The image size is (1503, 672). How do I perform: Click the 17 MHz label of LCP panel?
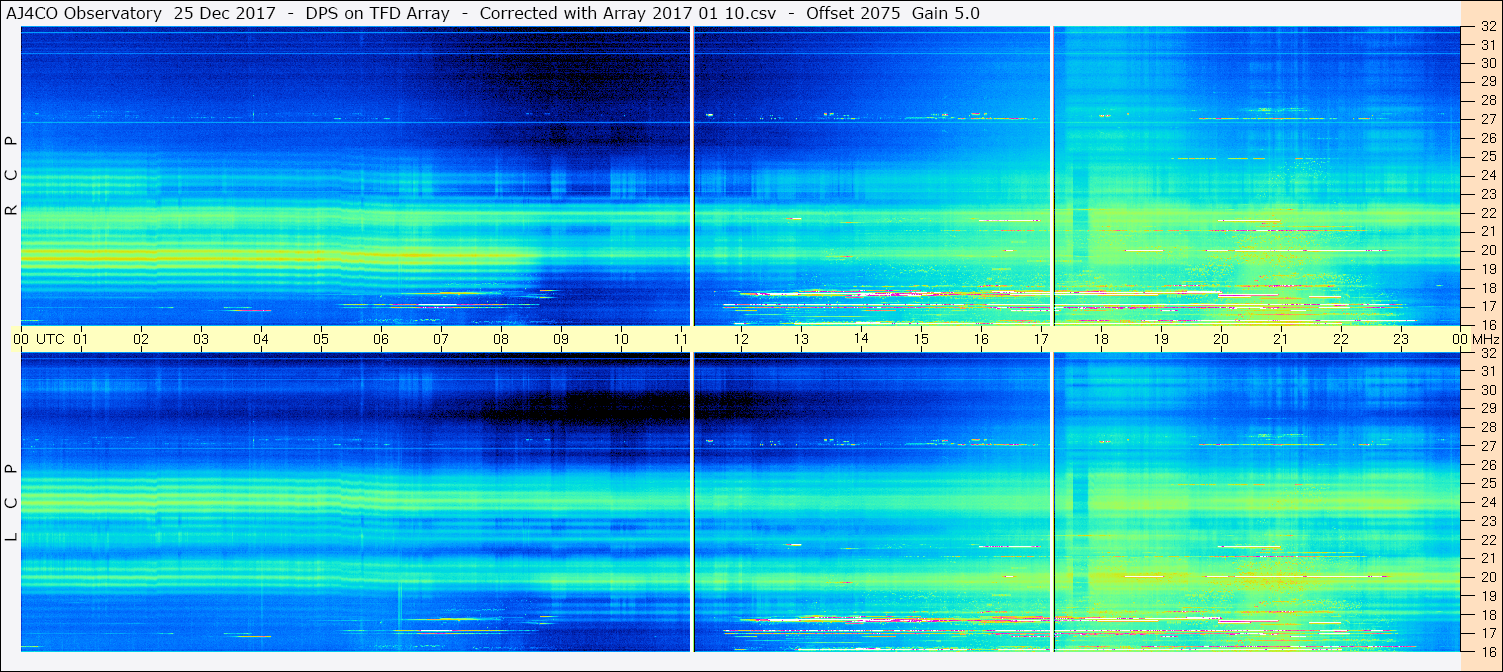[x=1488, y=633]
